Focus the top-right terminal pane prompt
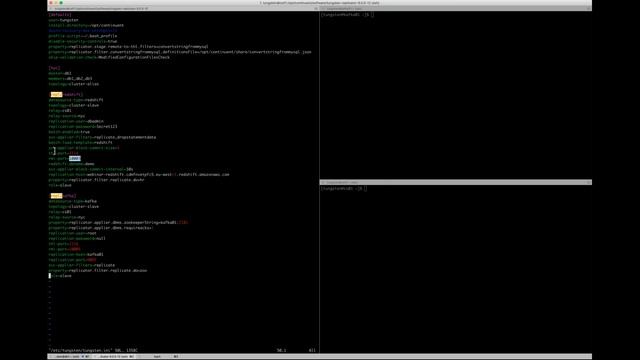640x360 pixels. [x=347, y=15]
